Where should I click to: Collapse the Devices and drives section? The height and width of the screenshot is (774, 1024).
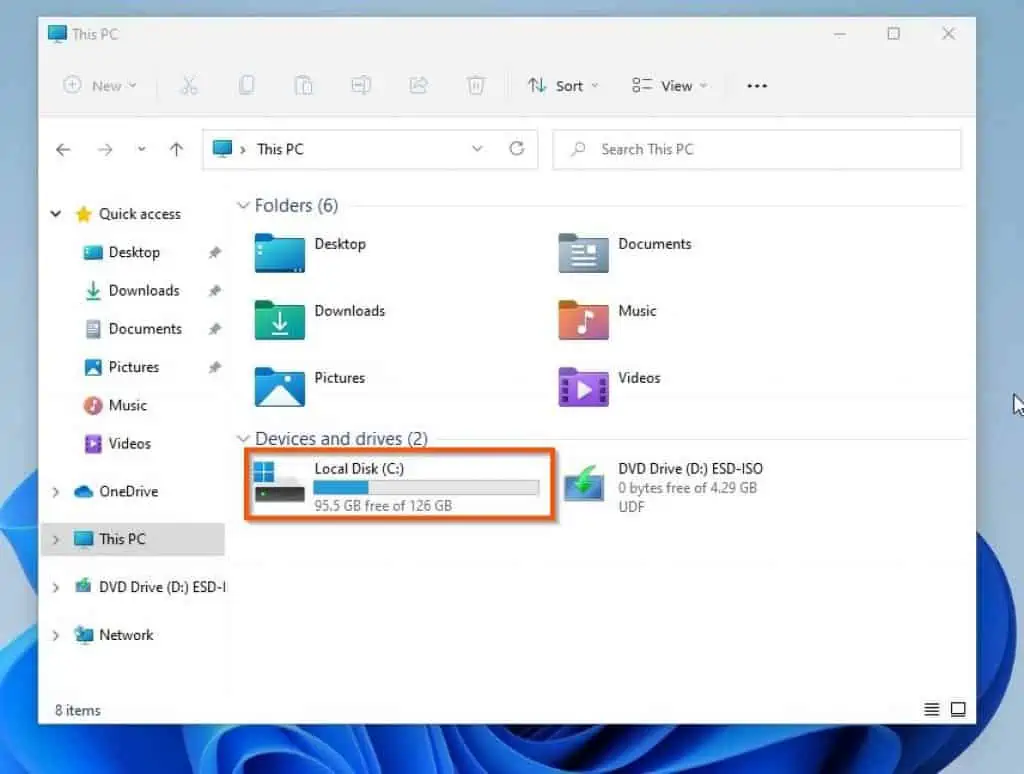click(243, 438)
